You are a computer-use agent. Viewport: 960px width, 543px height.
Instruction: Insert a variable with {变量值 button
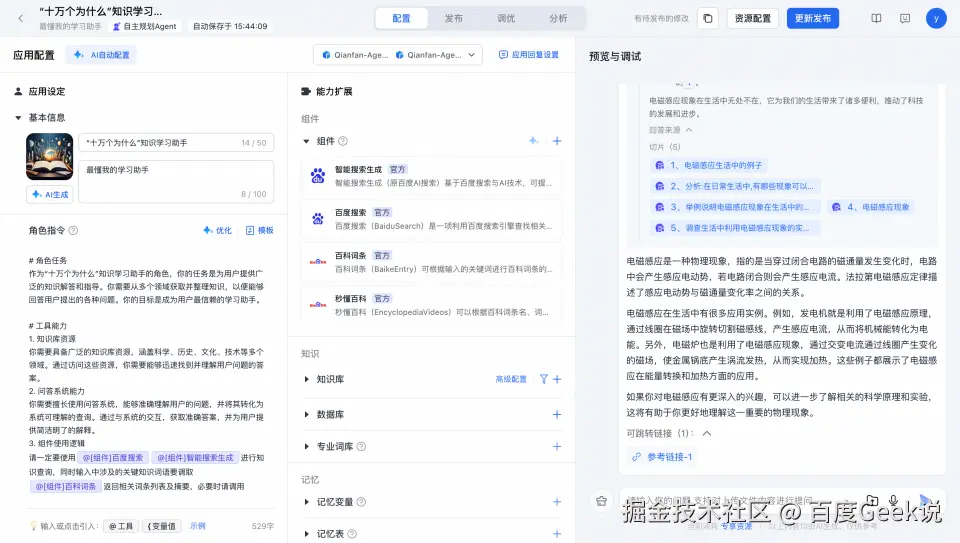162,526
